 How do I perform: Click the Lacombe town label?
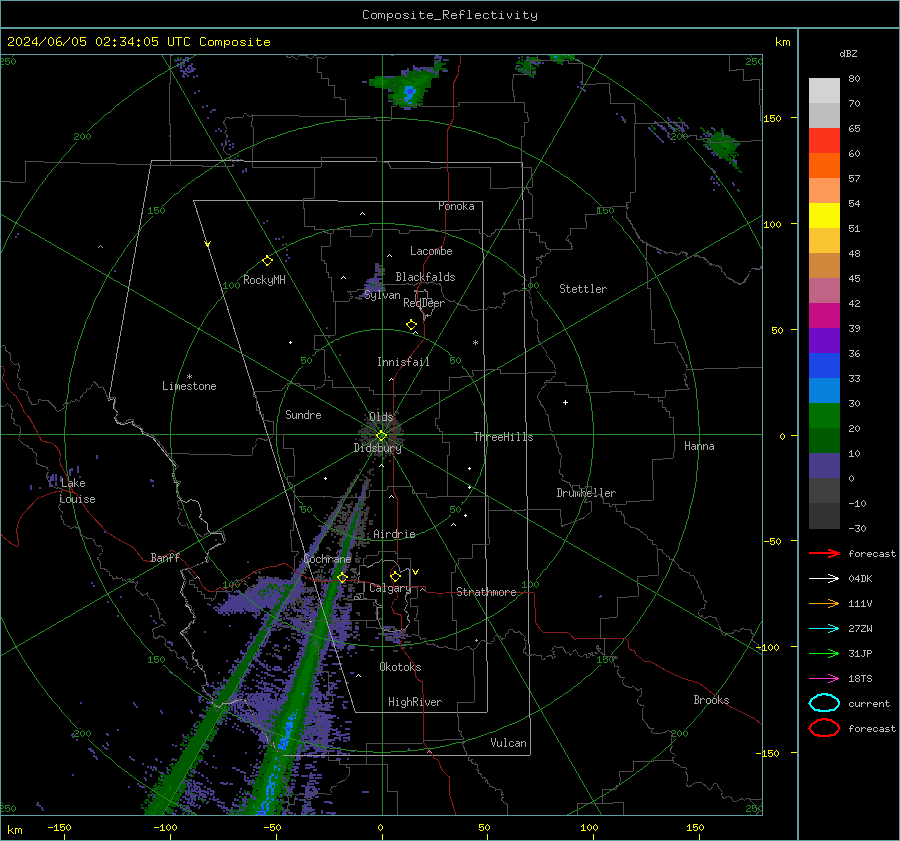[x=431, y=251]
